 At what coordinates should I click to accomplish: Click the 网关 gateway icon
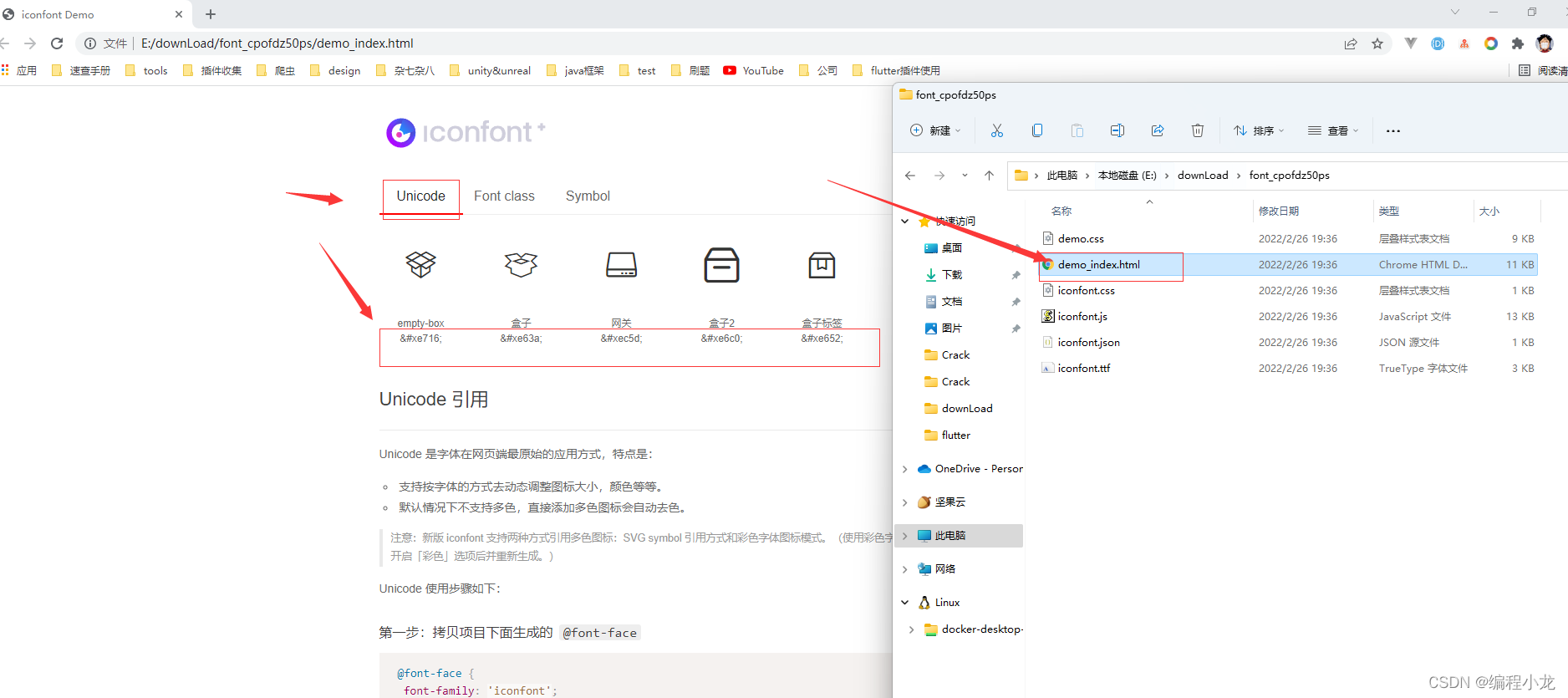click(621, 265)
